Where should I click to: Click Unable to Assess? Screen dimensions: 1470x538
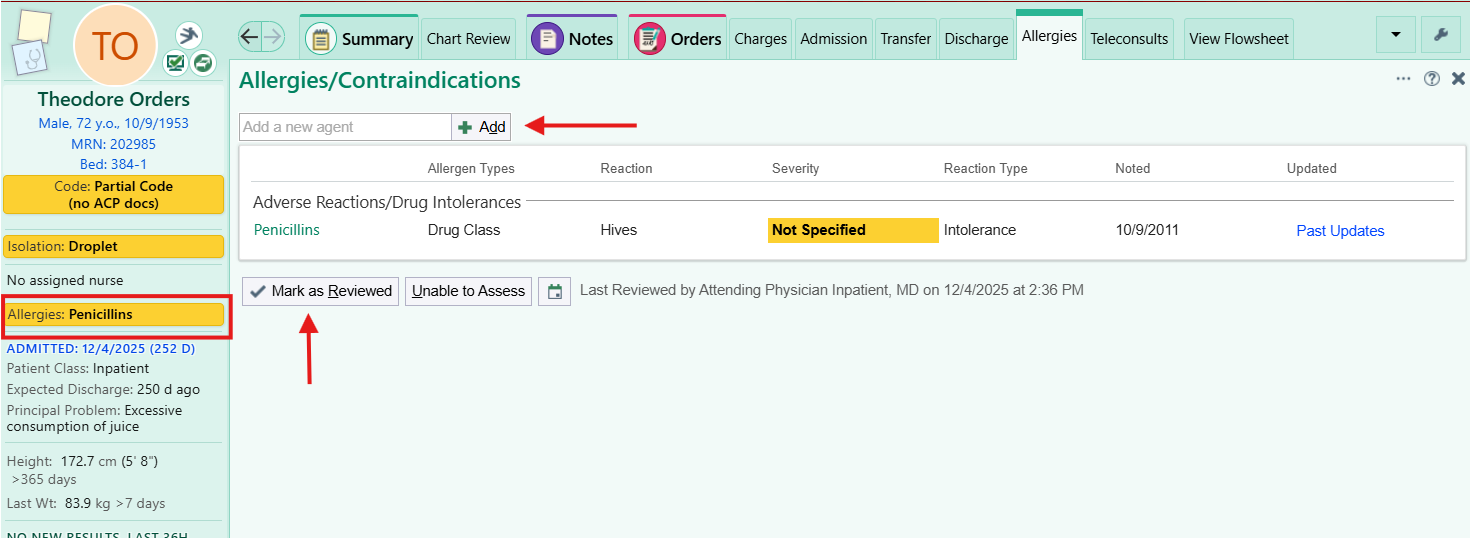[468, 291]
